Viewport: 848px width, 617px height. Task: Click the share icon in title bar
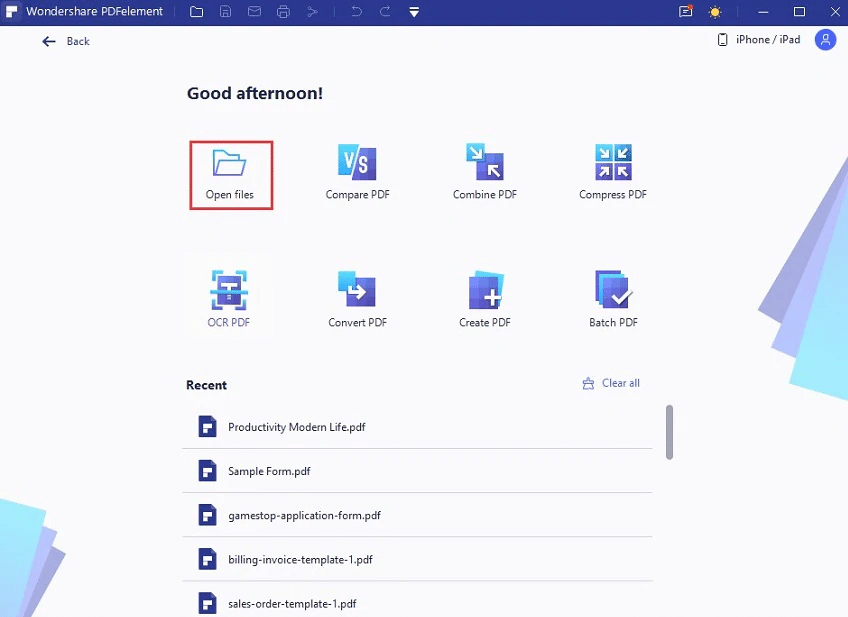click(312, 11)
